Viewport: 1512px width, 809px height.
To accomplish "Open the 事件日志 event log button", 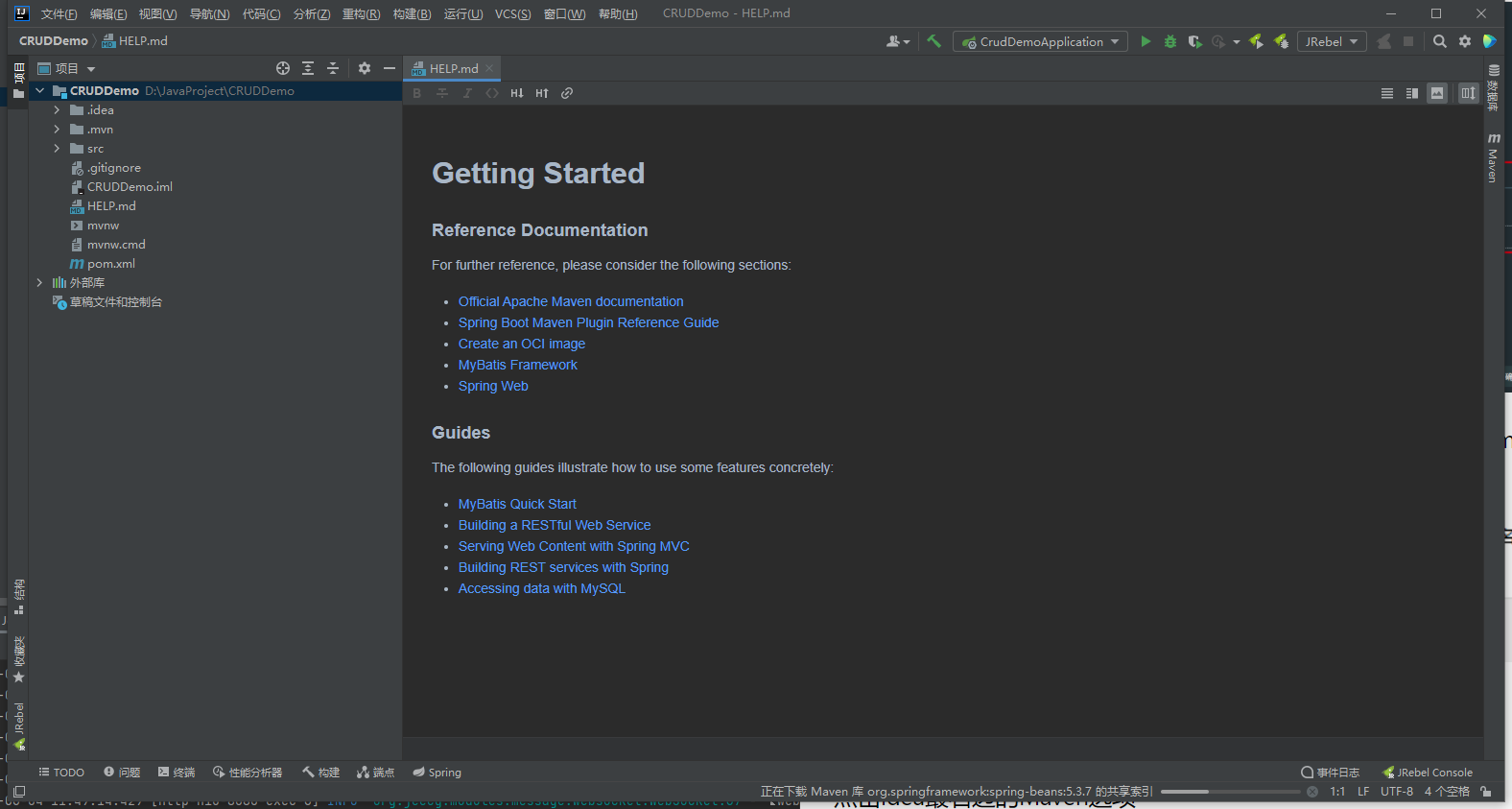I will (1330, 773).
